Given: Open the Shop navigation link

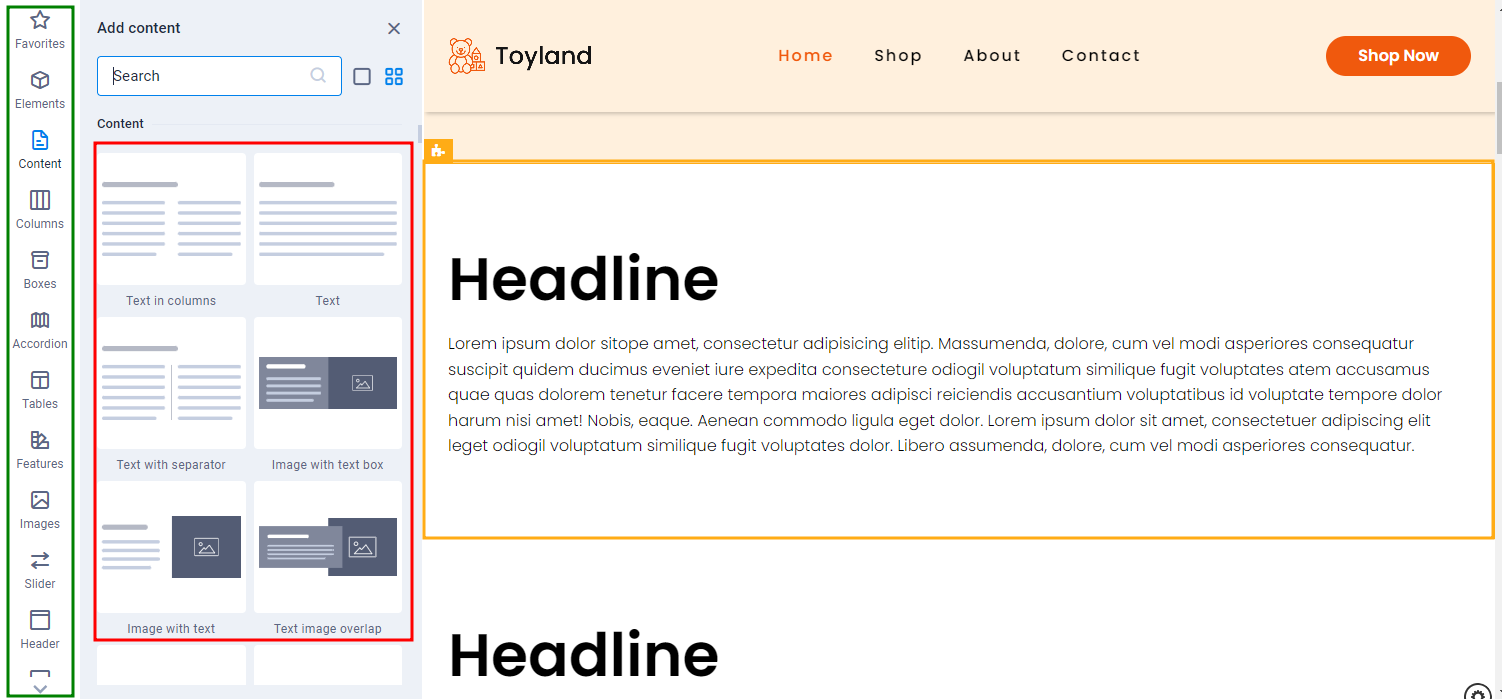Looking at the screenshot, I should (x=898, y=56).
